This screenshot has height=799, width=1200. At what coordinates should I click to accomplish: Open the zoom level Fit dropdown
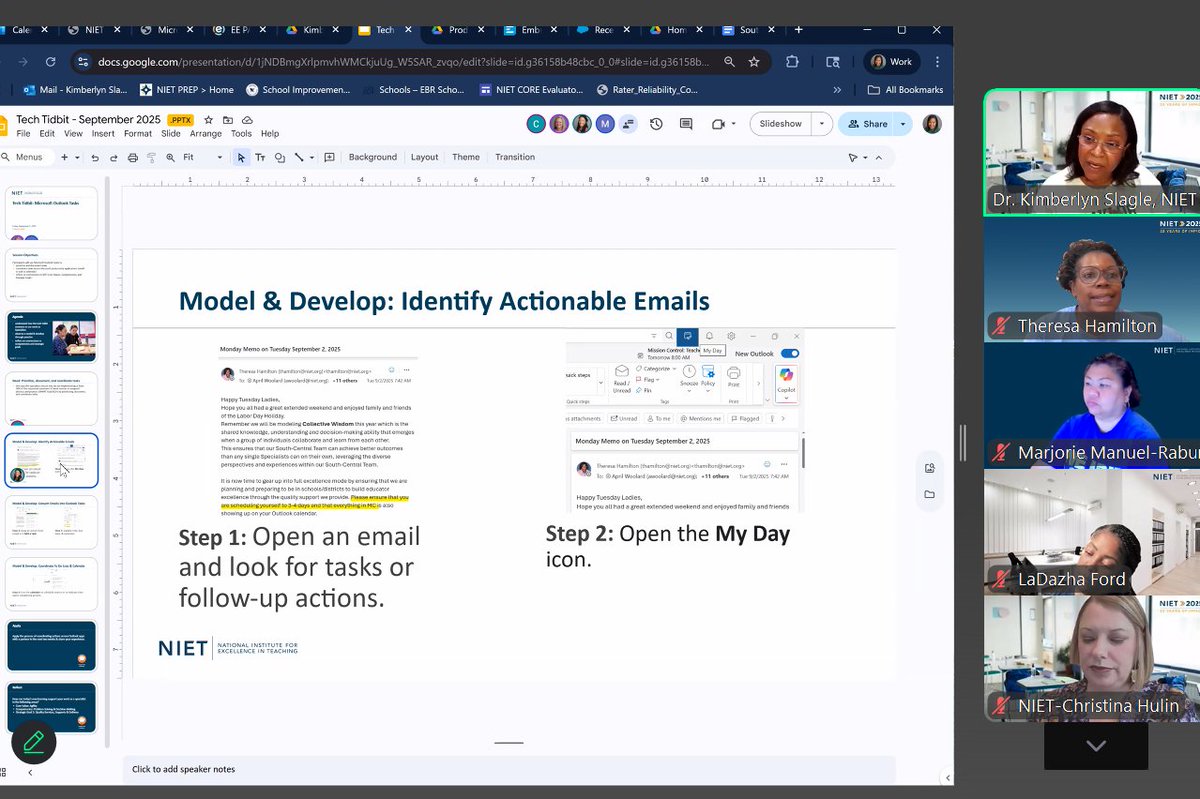coord(203,157)
